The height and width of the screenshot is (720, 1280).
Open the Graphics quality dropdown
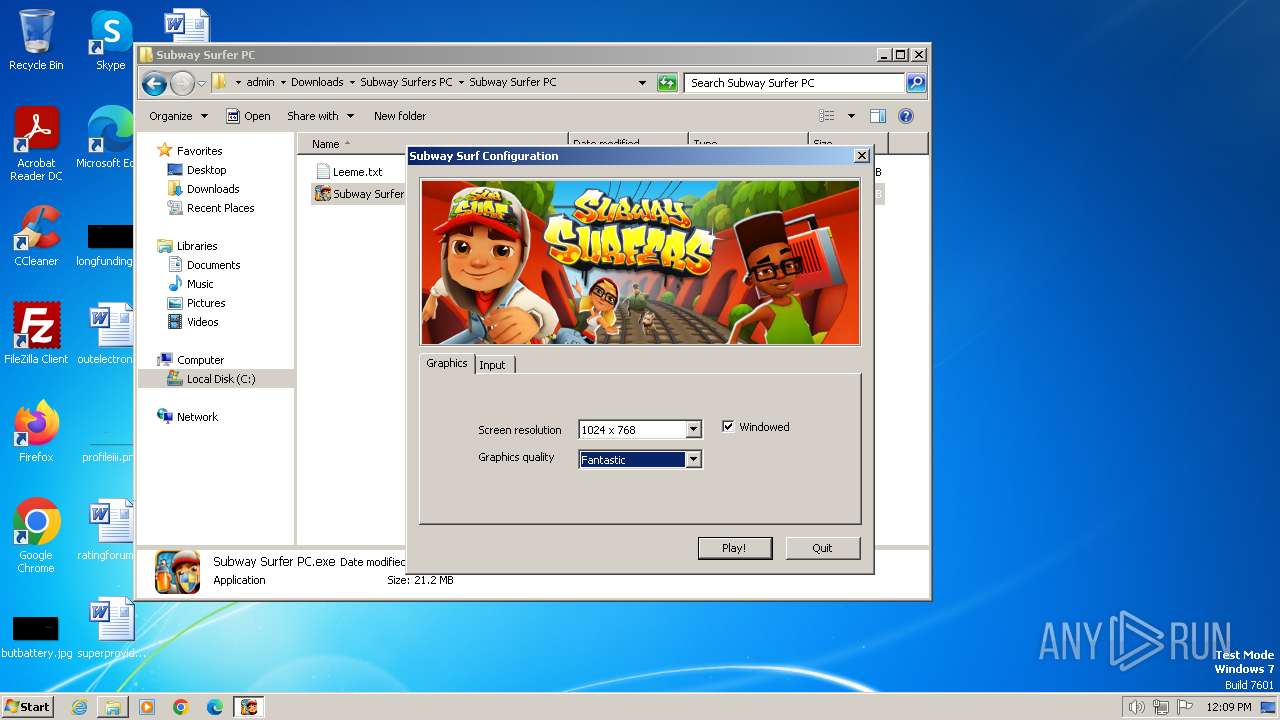coord(693,460)
